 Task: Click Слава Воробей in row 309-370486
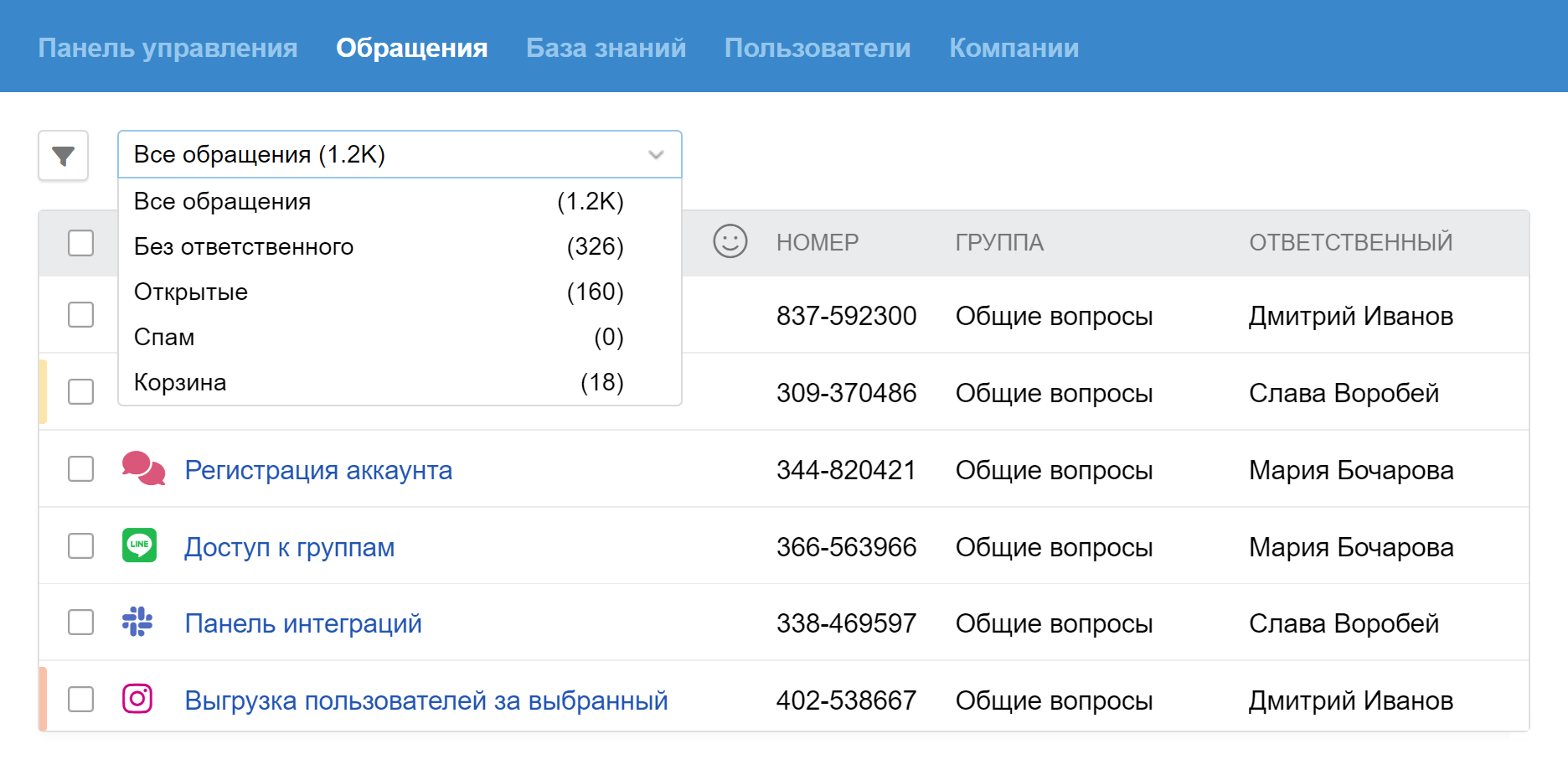[x=1344, y=393]
